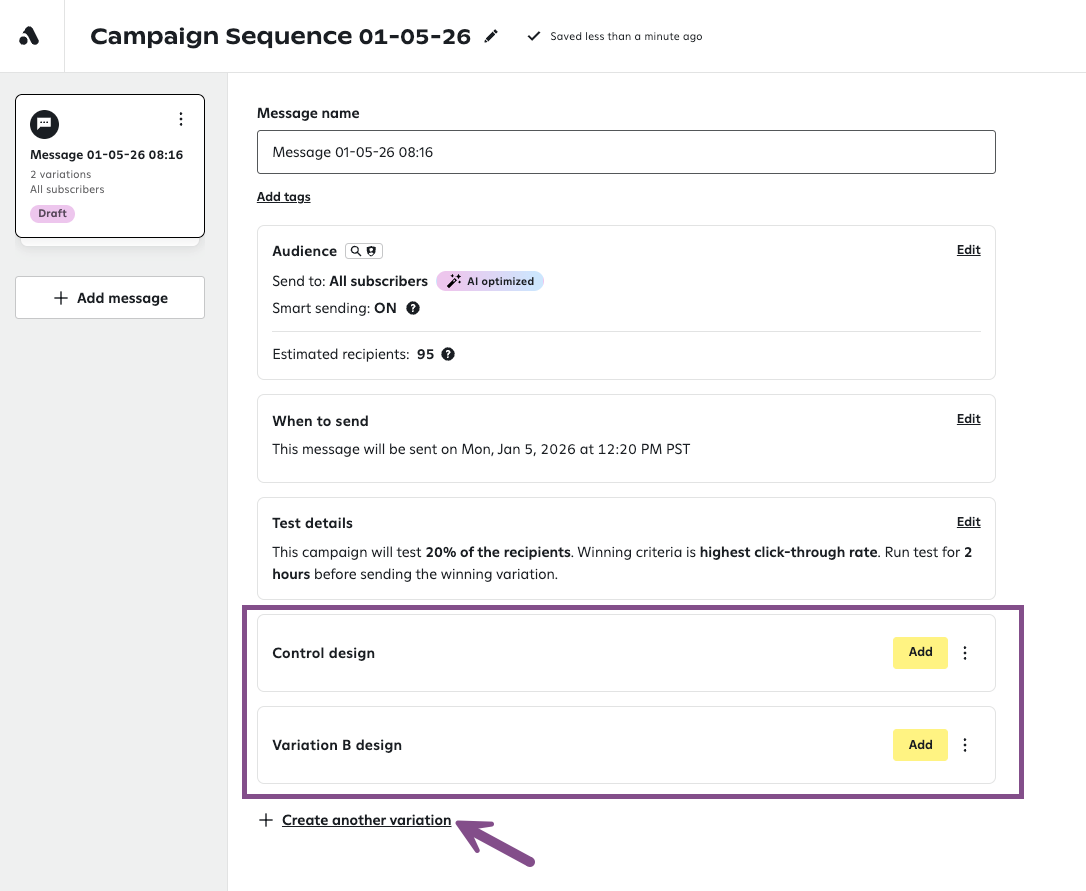Click the Add message button
Image resolution: width=1086 pixels, height=891 pixels.
tap(110, 298)
